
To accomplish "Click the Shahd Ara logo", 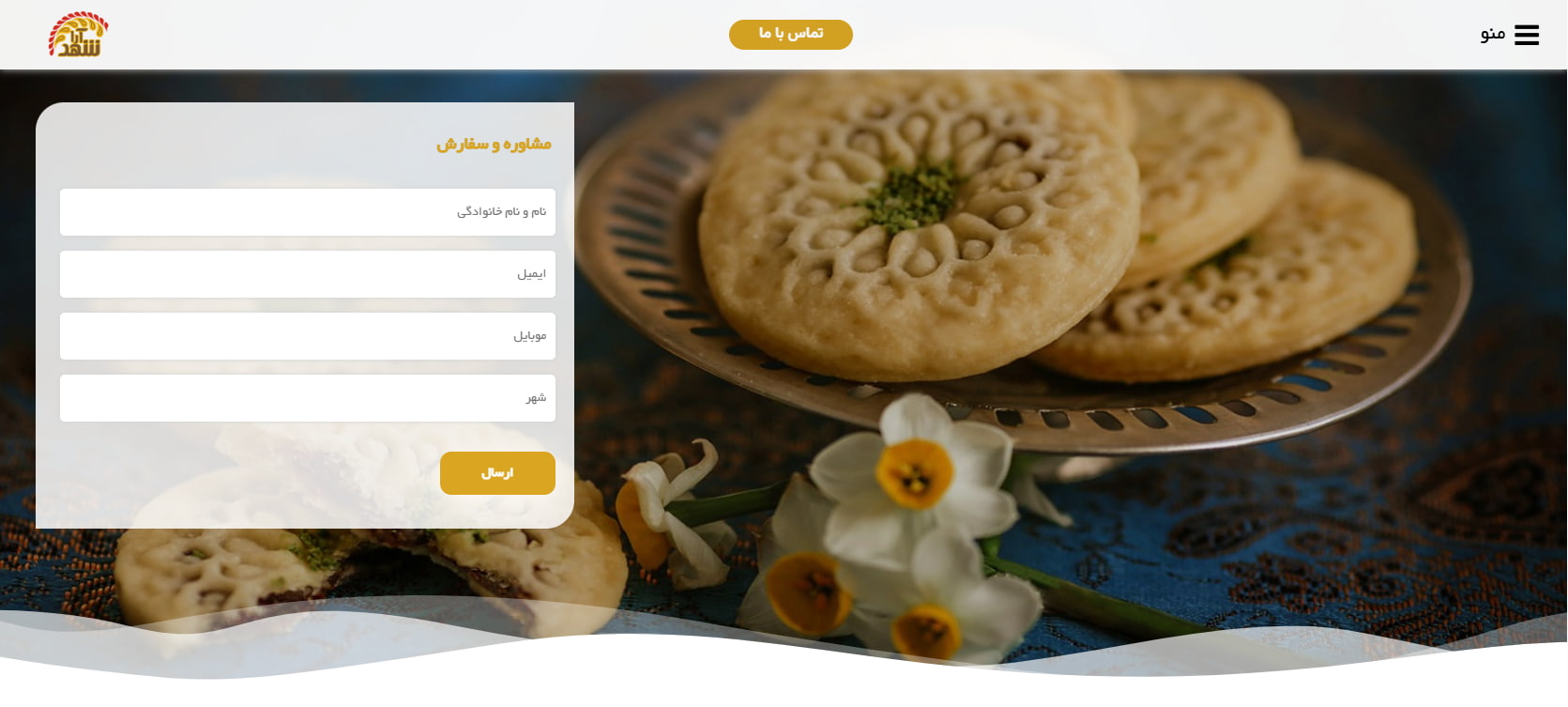I will click(79, 35).
